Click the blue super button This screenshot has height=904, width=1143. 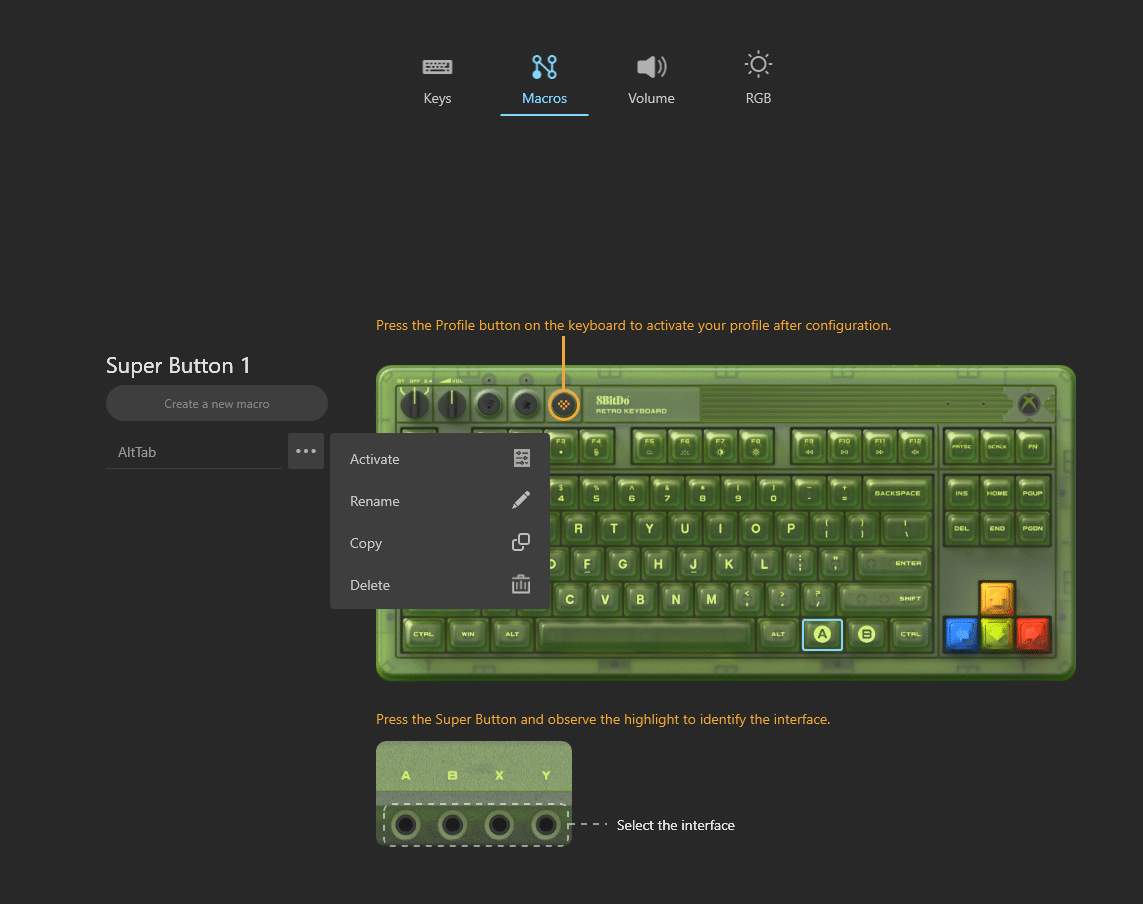click(x=961, y=634)
